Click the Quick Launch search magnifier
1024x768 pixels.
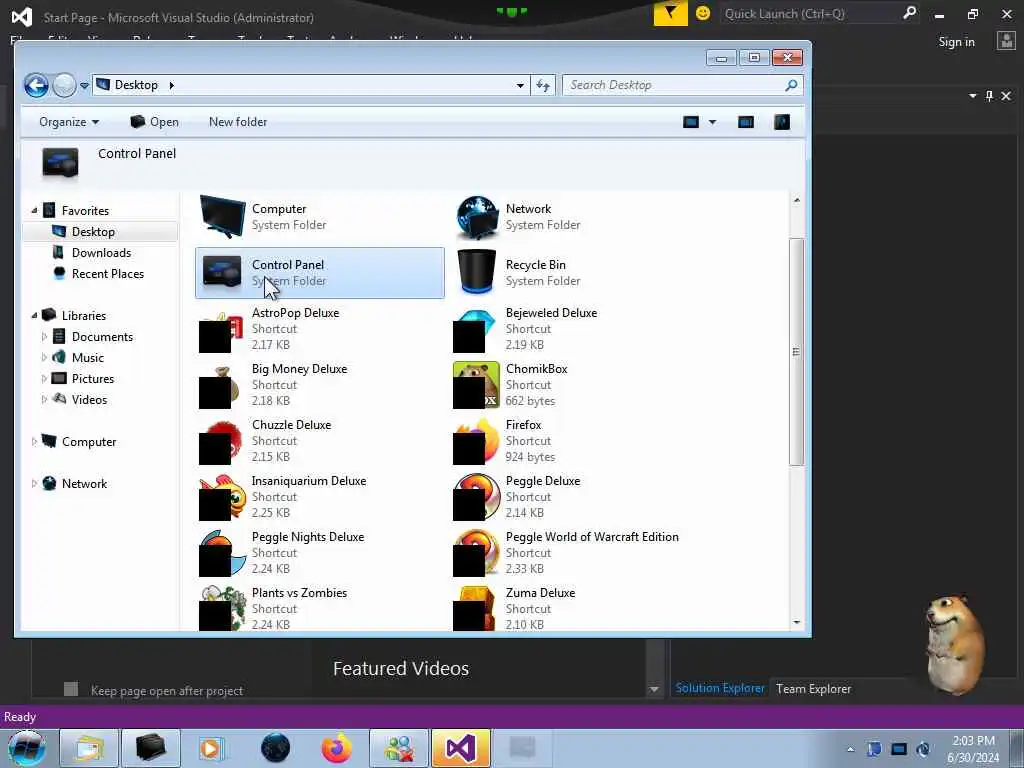tap(909, 13)
